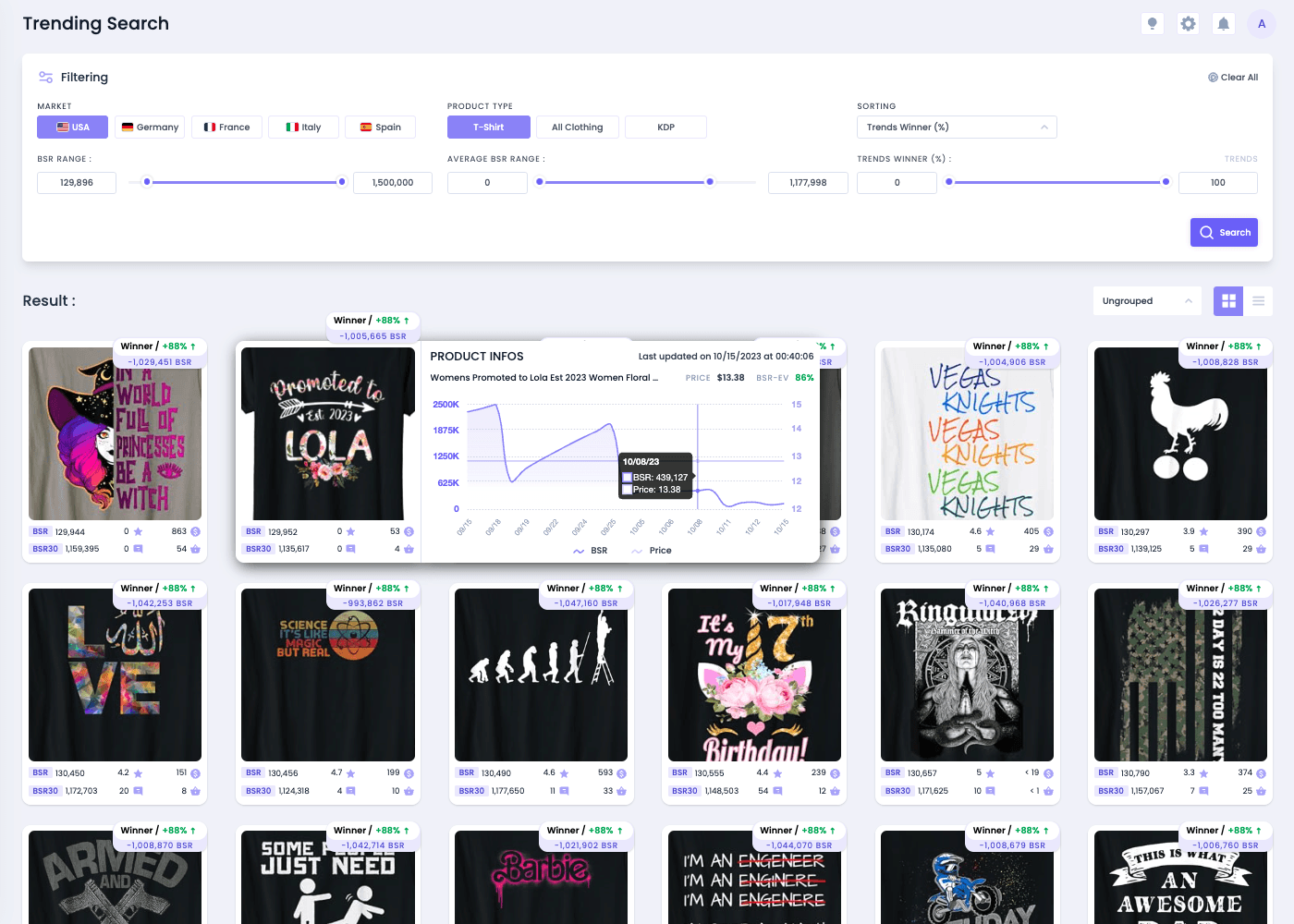
Task: Switch to list view
Action: coord(1258,301)
